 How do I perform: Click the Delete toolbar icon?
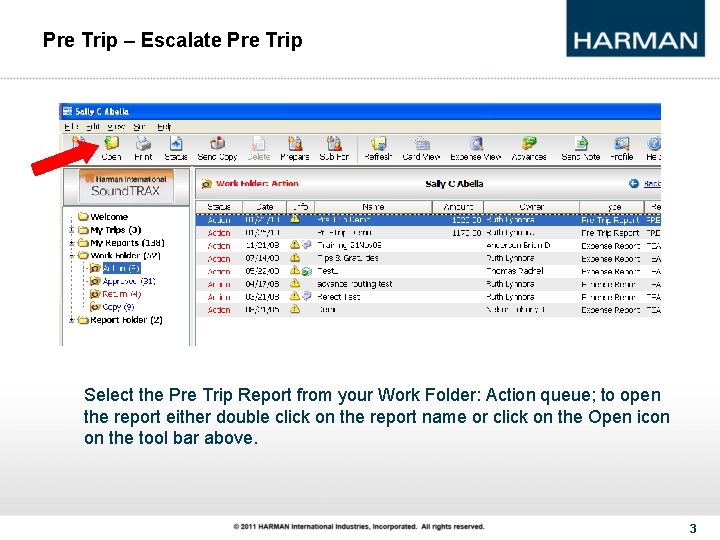pyautogui.click(x=259, y=144)
